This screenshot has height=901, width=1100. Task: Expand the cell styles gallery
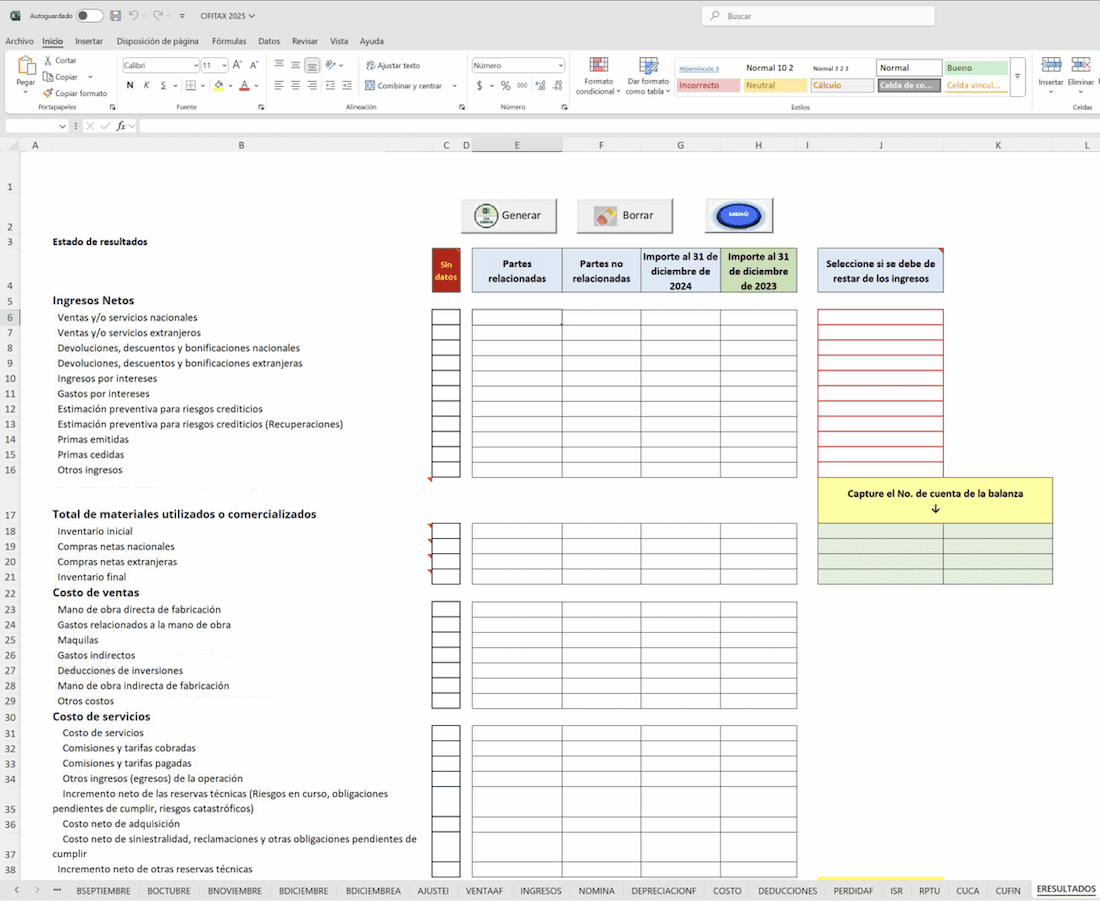[1018, 77]
